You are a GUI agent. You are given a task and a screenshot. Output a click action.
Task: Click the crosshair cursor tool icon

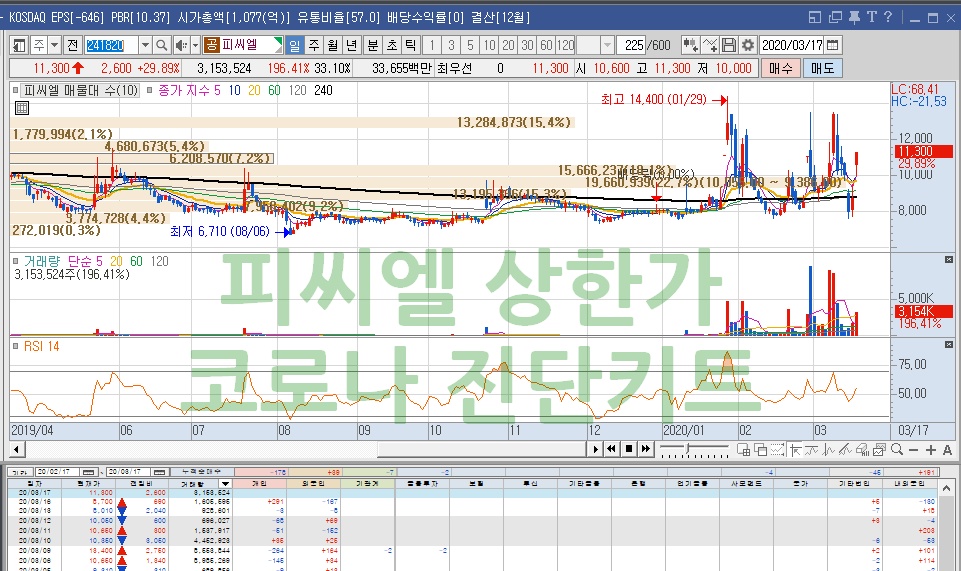(795, 450)
